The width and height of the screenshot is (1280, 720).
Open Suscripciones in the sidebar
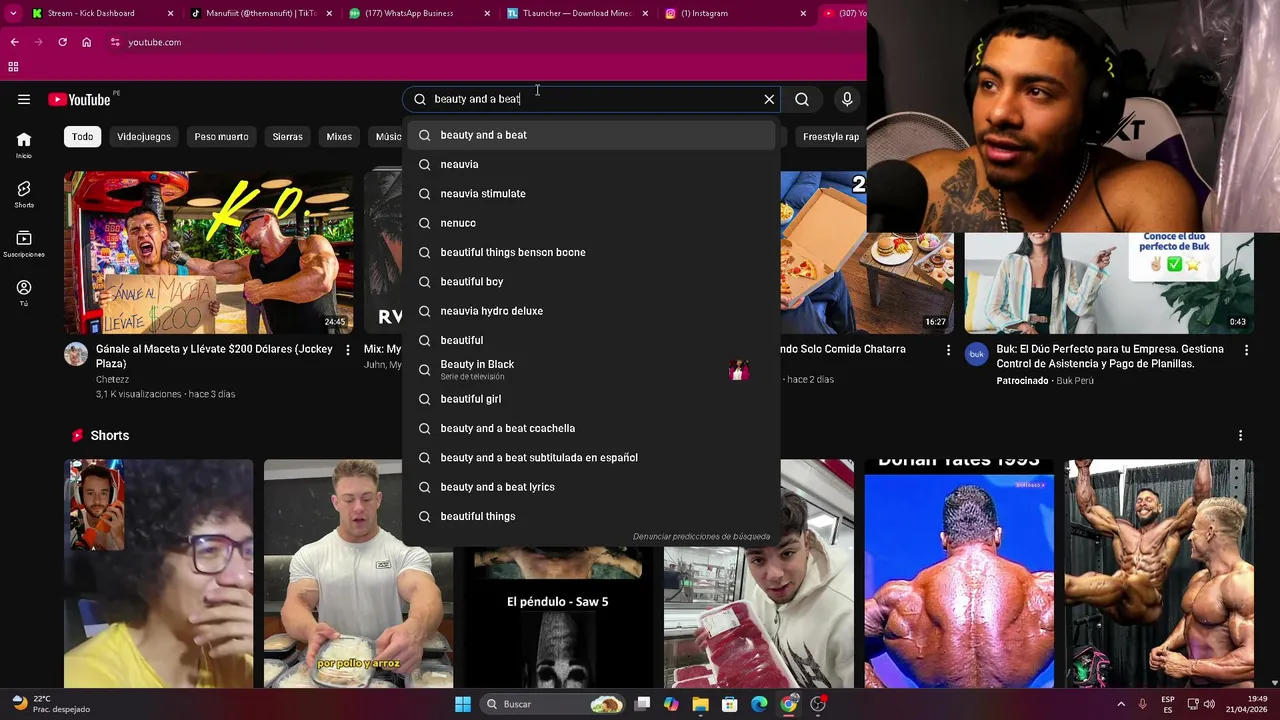click(24, 244)
